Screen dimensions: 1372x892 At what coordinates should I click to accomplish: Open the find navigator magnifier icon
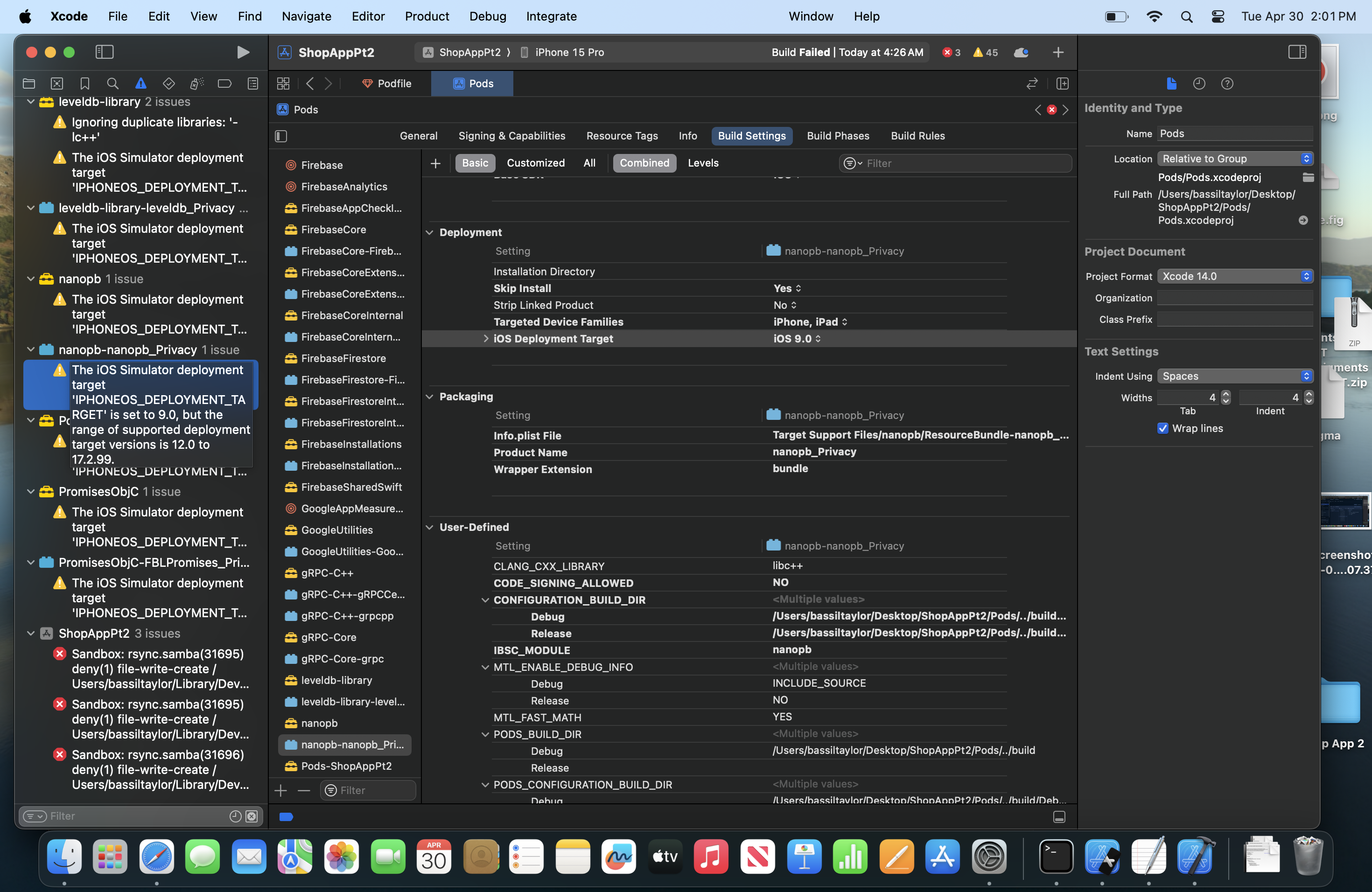[x=112, y=84]
